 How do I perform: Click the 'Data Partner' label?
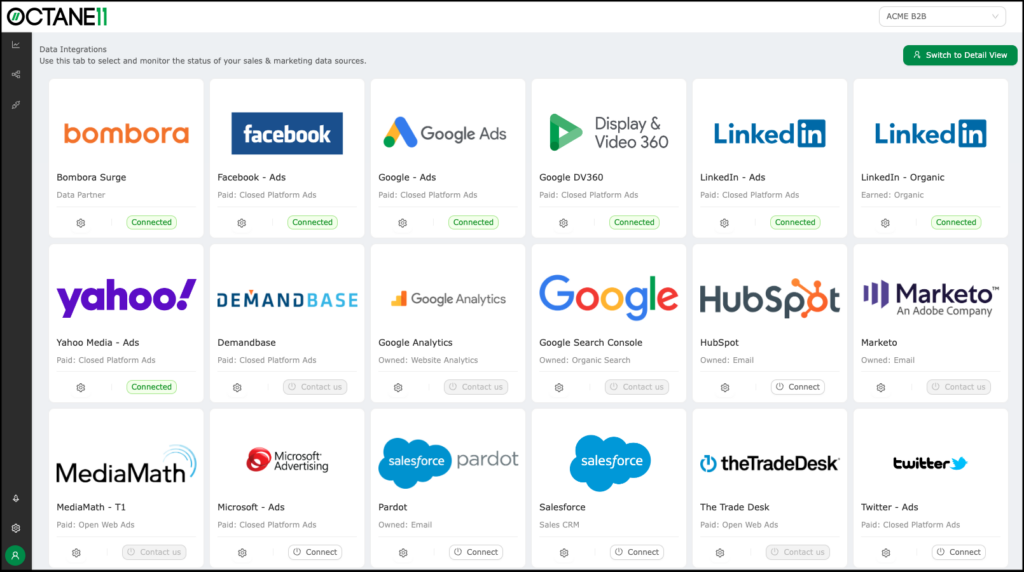point(80,195)
